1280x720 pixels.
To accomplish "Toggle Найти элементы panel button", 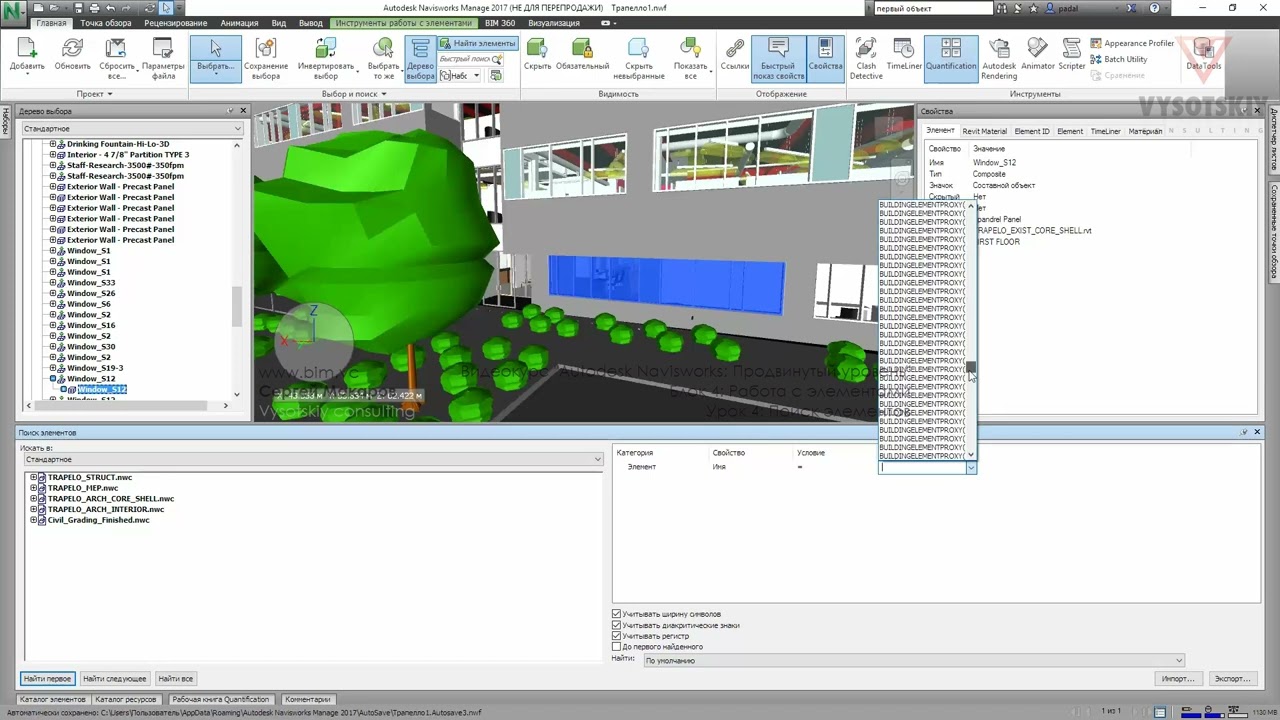I will (x=477, y=43).
